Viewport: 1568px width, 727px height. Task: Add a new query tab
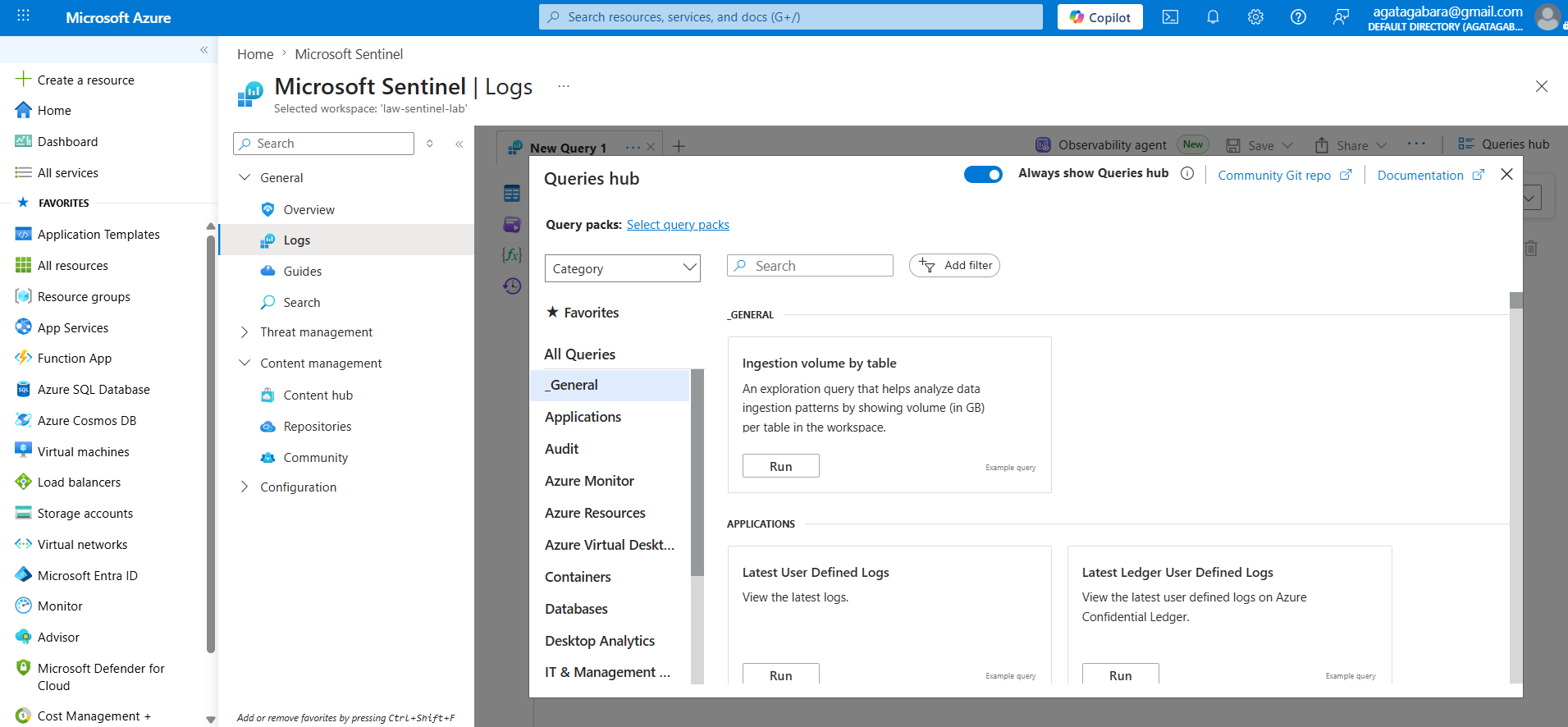pyautogui.click(x=679, y=147)
